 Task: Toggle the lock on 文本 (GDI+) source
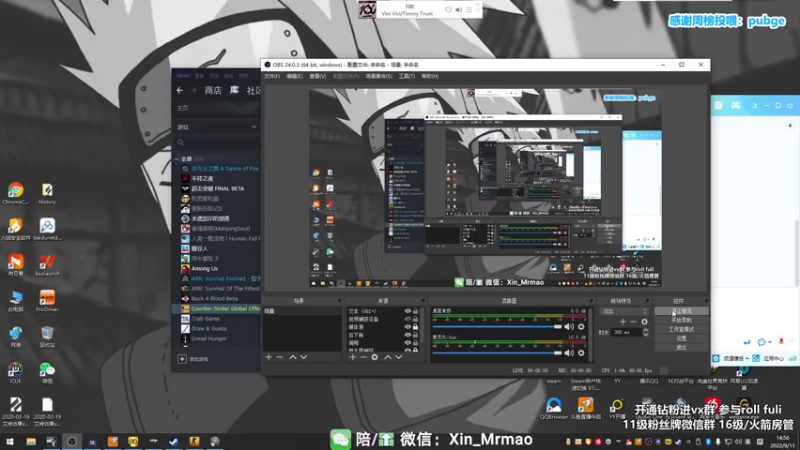tap(415, 311)
